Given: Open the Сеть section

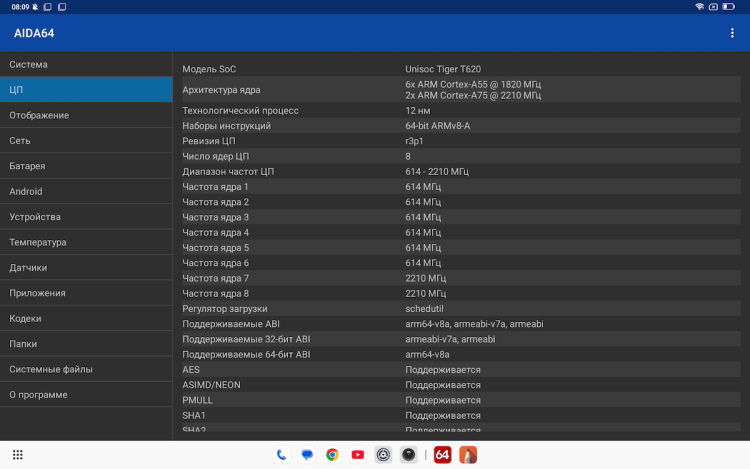Looking at the screenshot, I should click(86, 140).
